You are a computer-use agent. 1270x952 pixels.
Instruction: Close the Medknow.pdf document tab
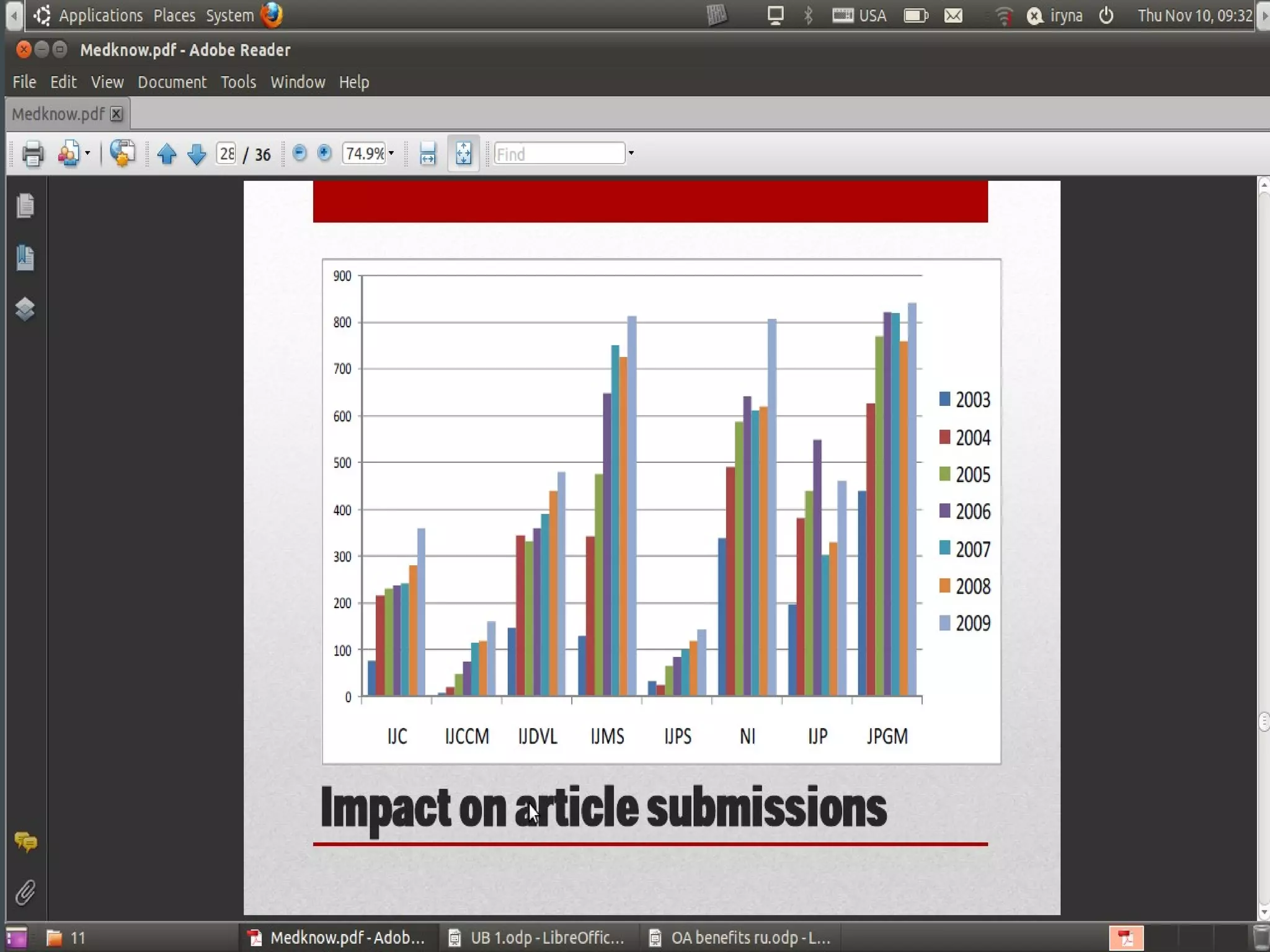(x=116, y=114)
